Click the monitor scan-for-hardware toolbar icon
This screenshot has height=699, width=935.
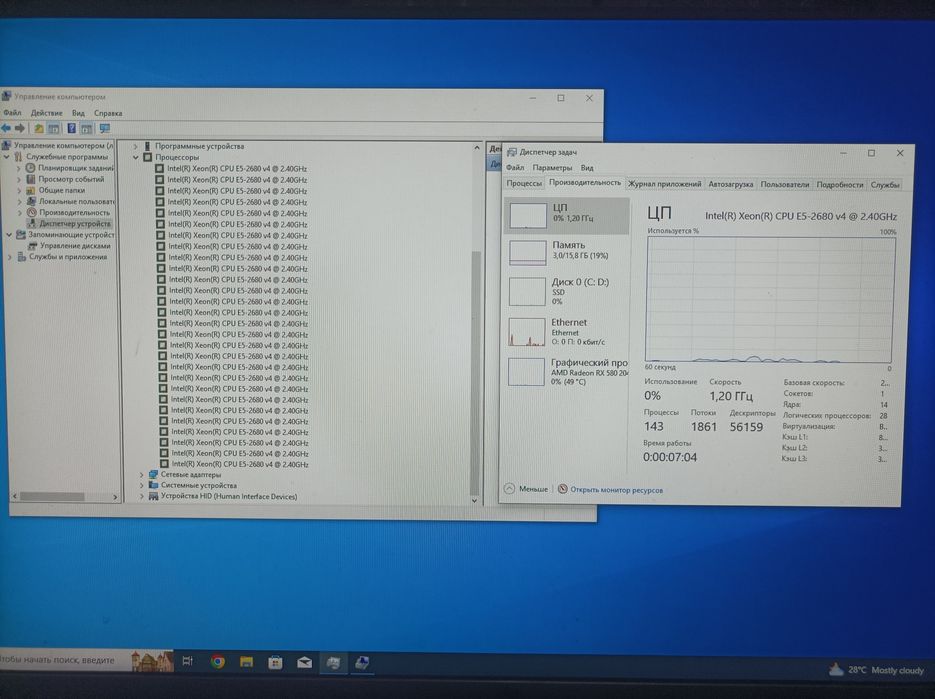105,128
